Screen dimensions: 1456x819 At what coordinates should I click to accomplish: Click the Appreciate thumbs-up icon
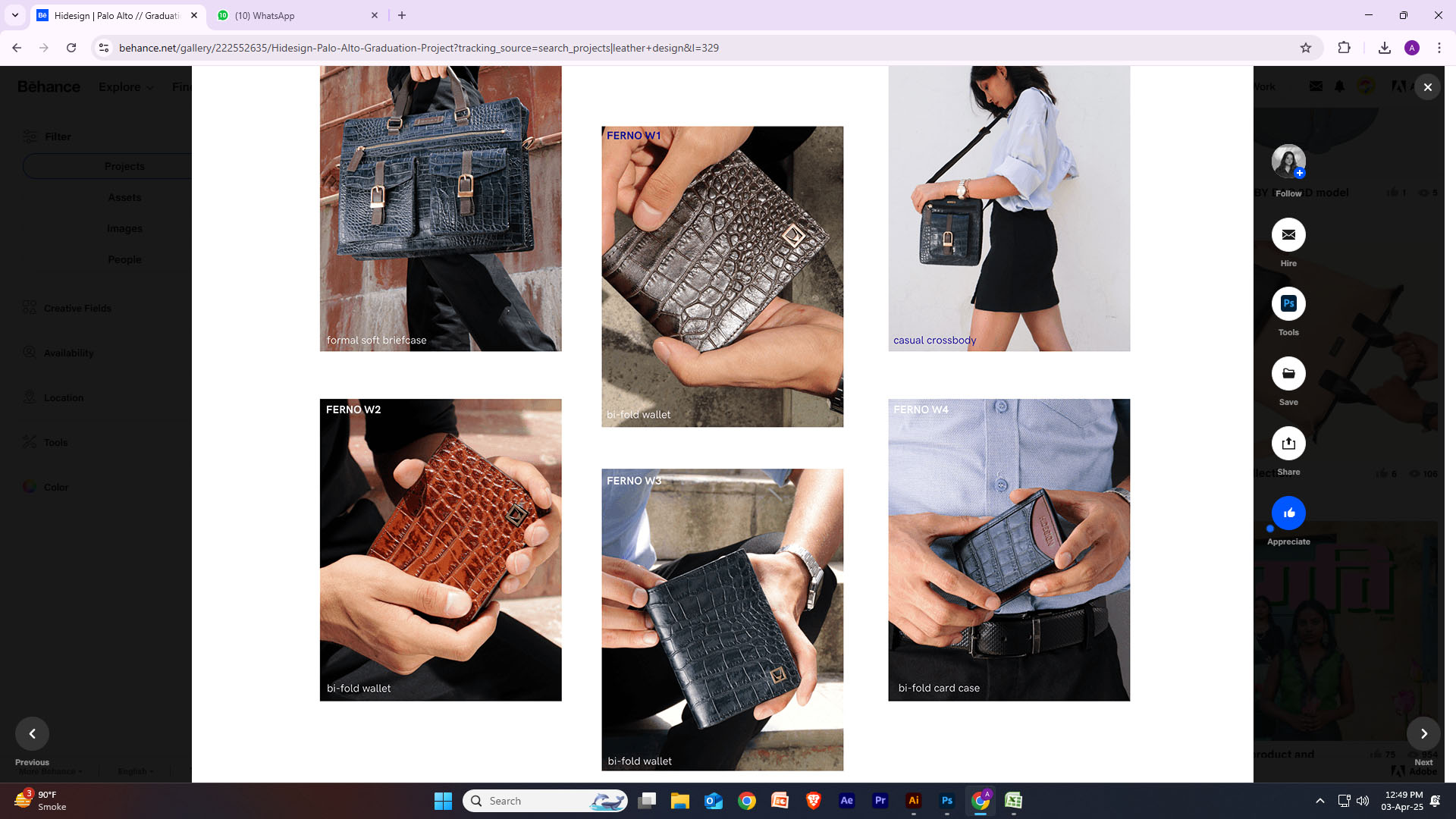(x=1288, y=513)
